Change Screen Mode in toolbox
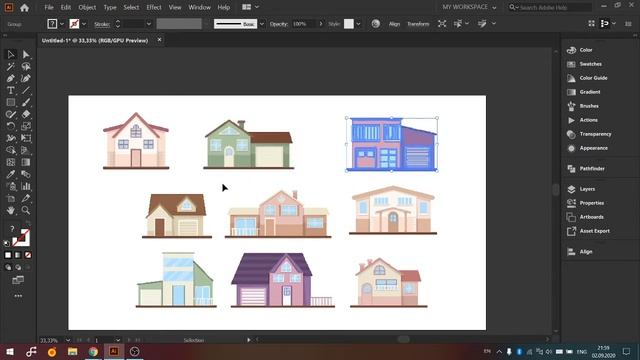This screenshot has height=360, width=640. [18, 280]
